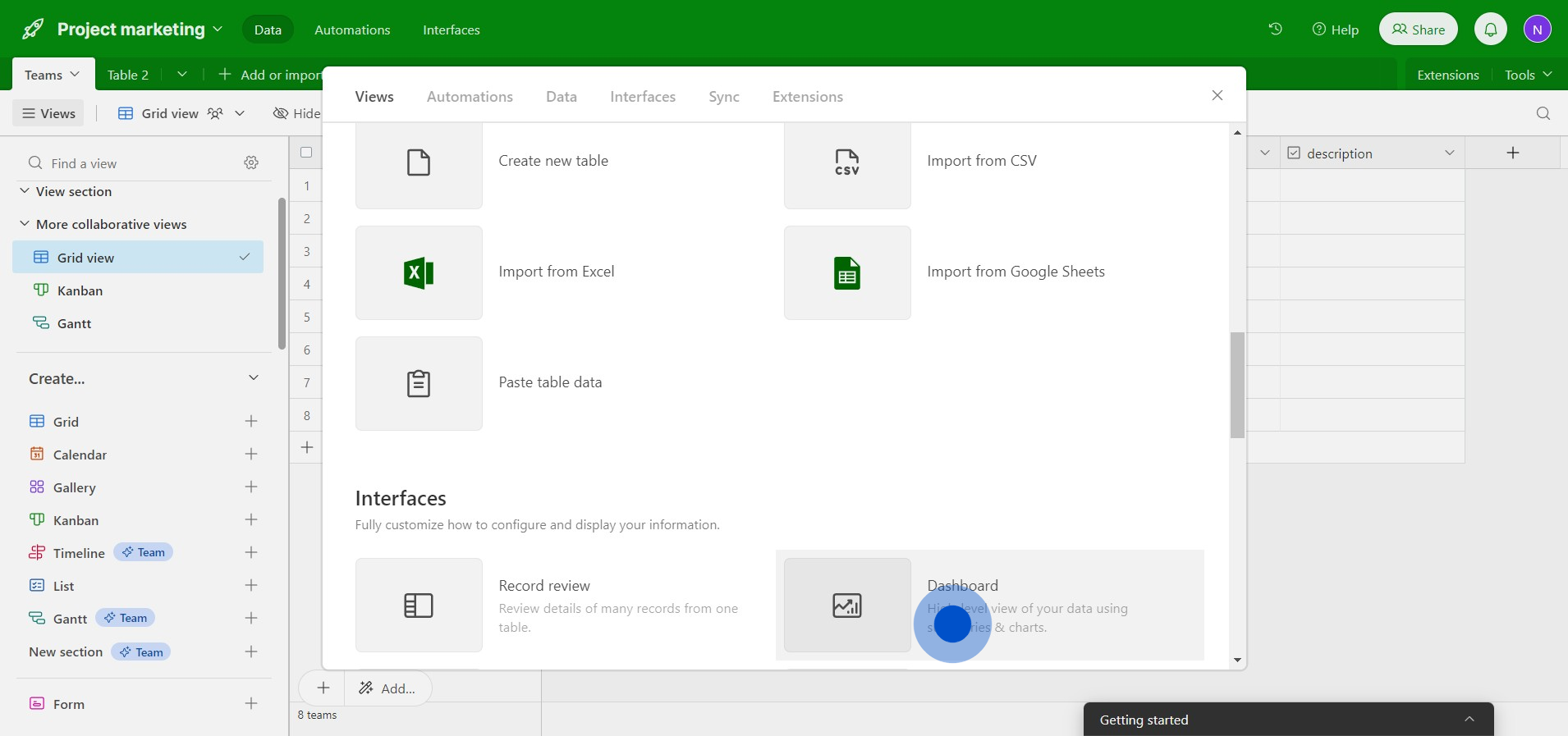The width and height of the screenshot is (1568, 736).
Task: Open user account avatar N
Action: pos(1538,30)
